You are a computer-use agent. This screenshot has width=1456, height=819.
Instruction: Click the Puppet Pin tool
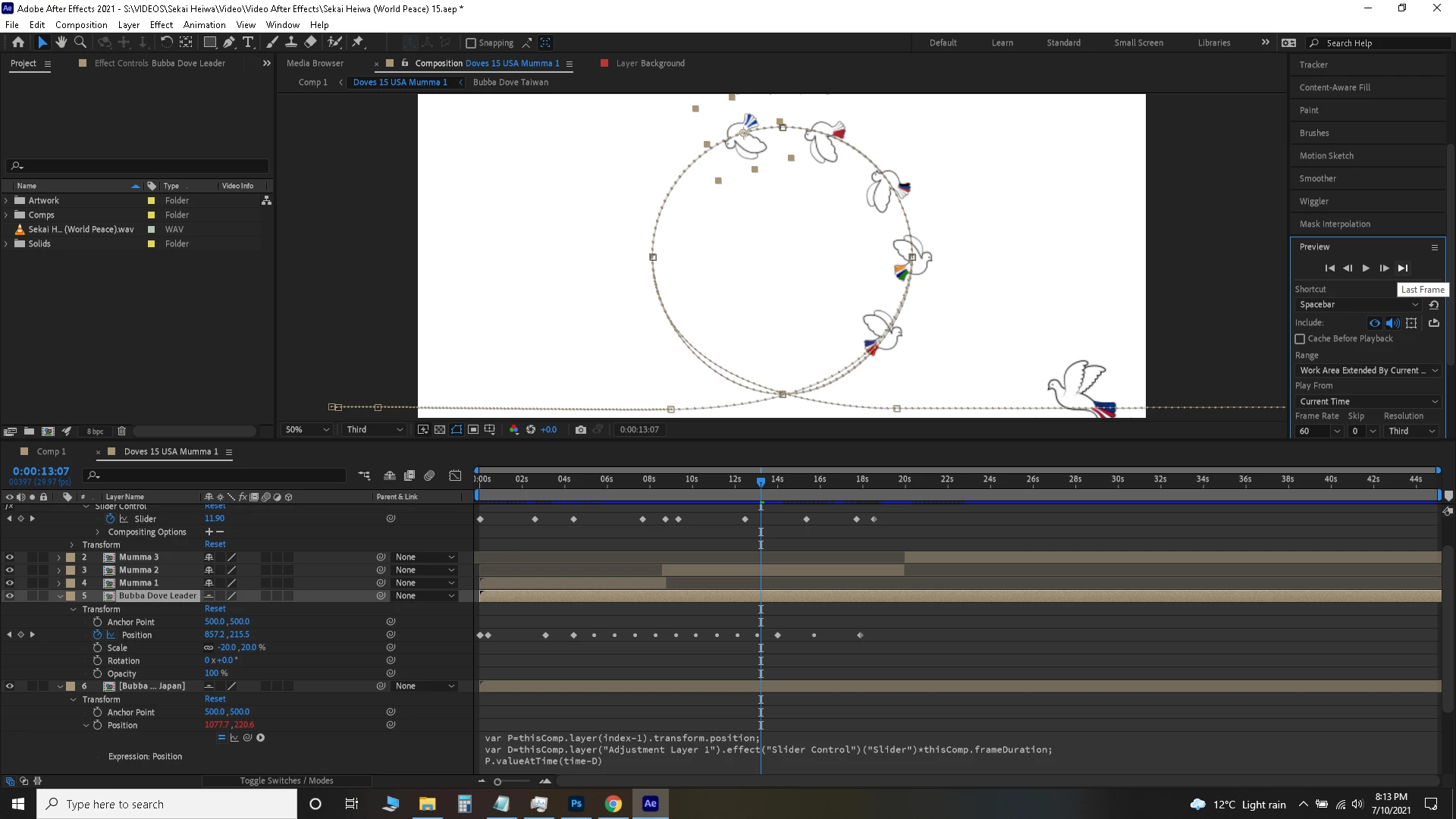[358, 42]
